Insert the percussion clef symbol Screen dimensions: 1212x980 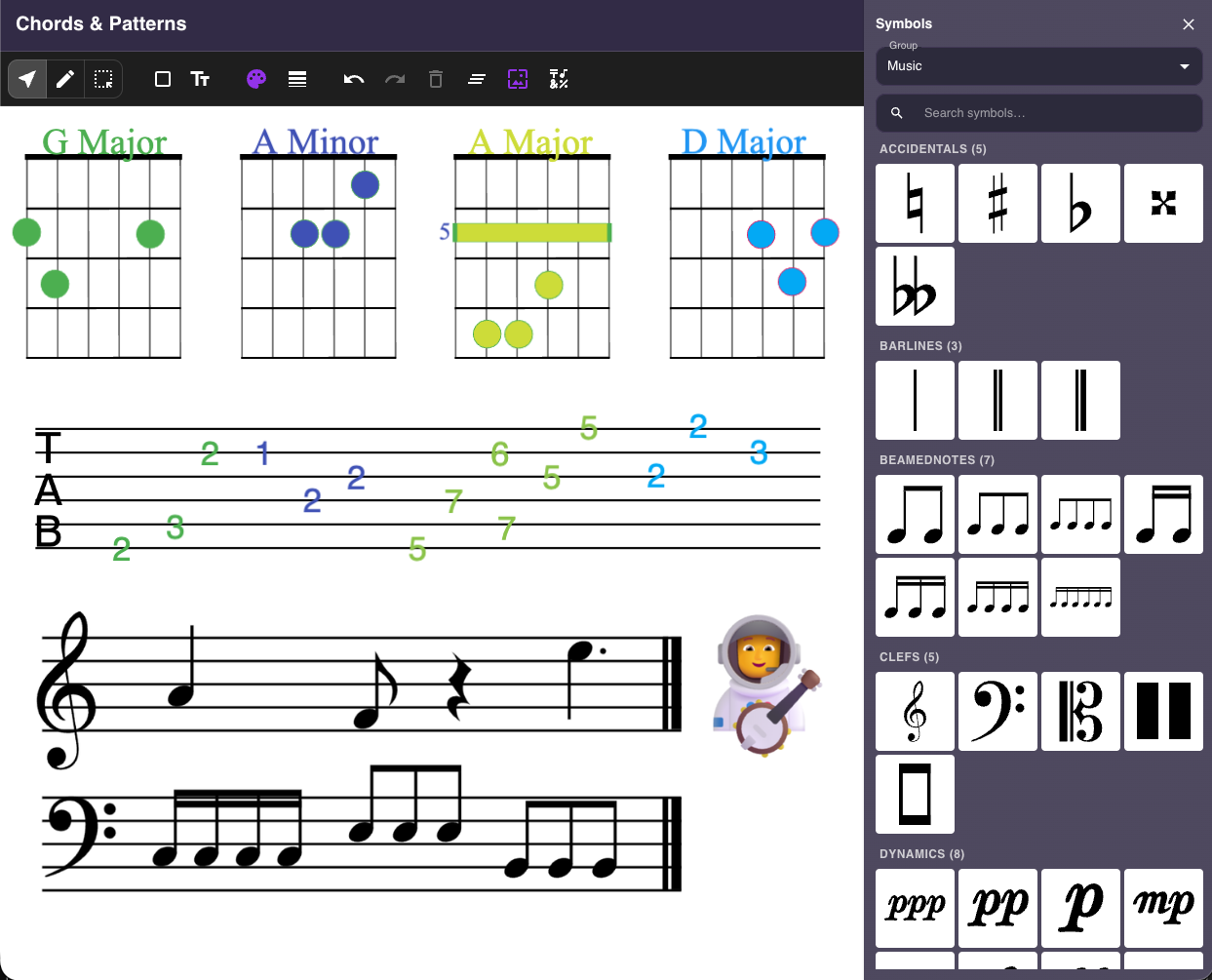(x=1163, y=711)
